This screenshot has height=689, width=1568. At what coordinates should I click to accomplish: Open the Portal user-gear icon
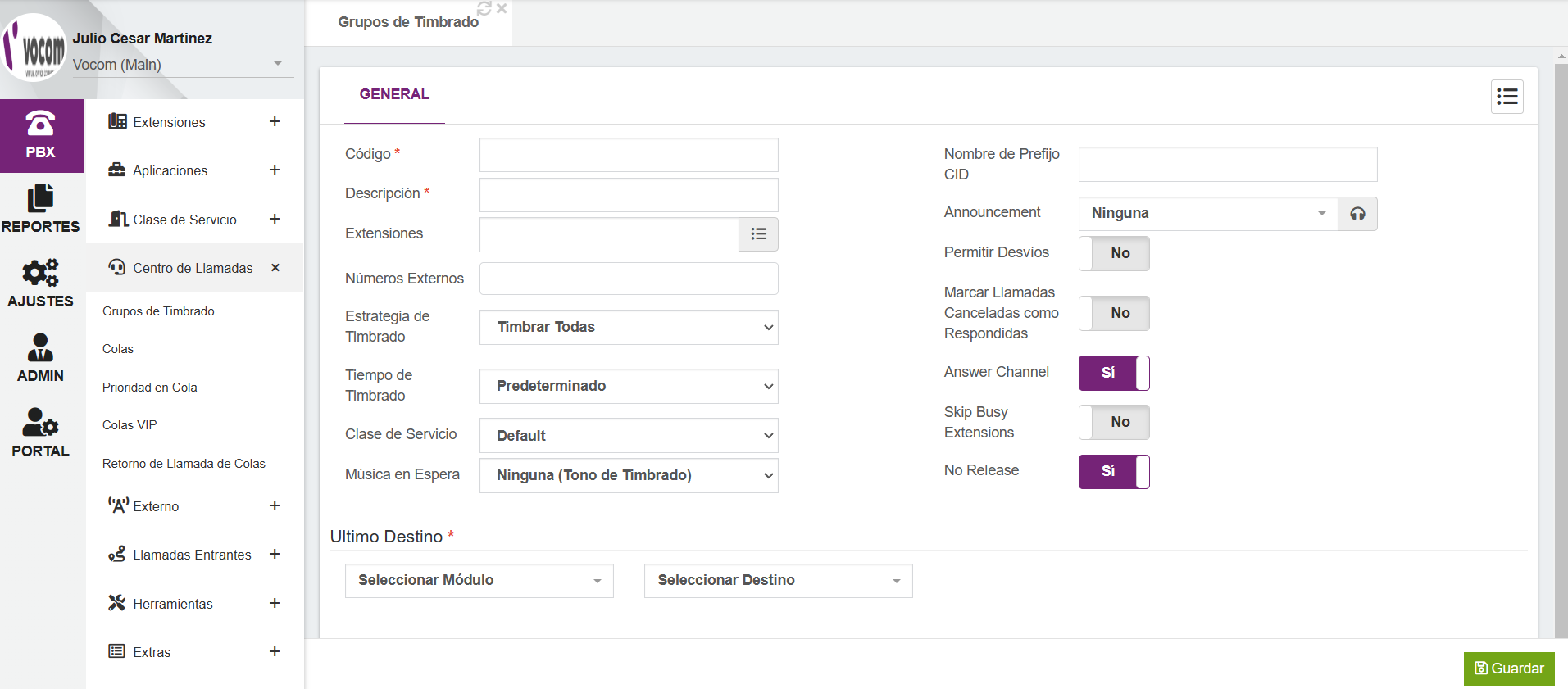(41, 433)
